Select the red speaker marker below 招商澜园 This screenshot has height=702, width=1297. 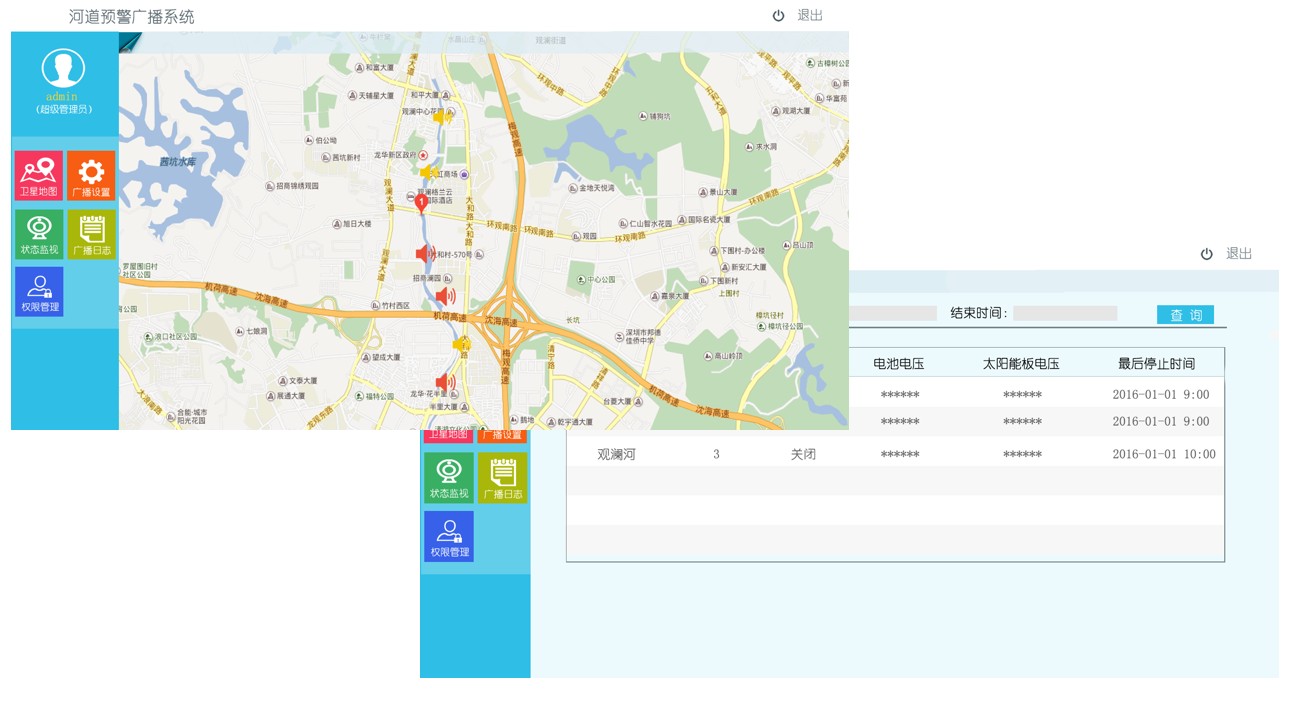(x=445, y=296)
